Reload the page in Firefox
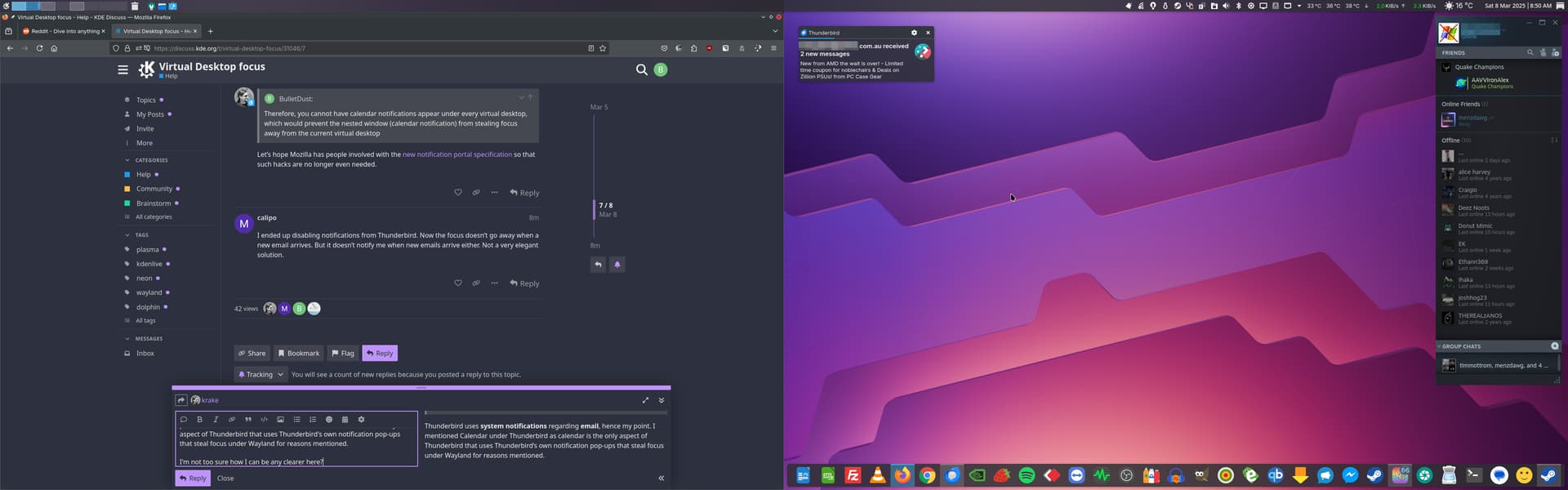 pos(39,48)
